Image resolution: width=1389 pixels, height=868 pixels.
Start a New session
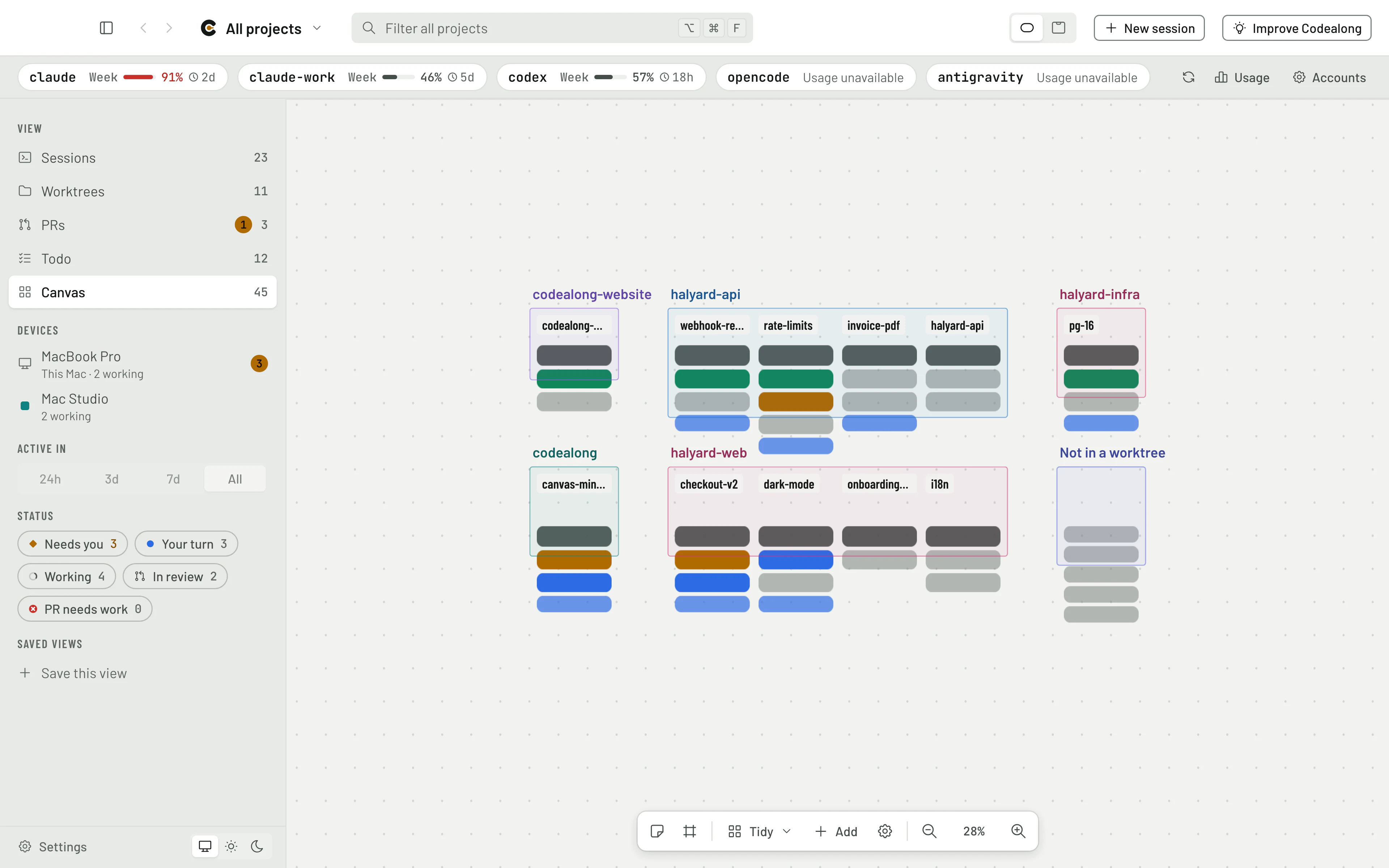click(x=1149, y=28)
